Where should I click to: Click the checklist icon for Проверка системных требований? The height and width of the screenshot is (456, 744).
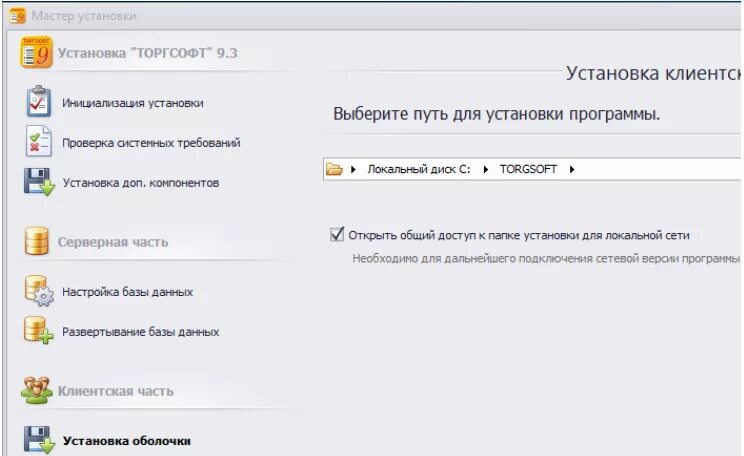[x=38, y=141]
